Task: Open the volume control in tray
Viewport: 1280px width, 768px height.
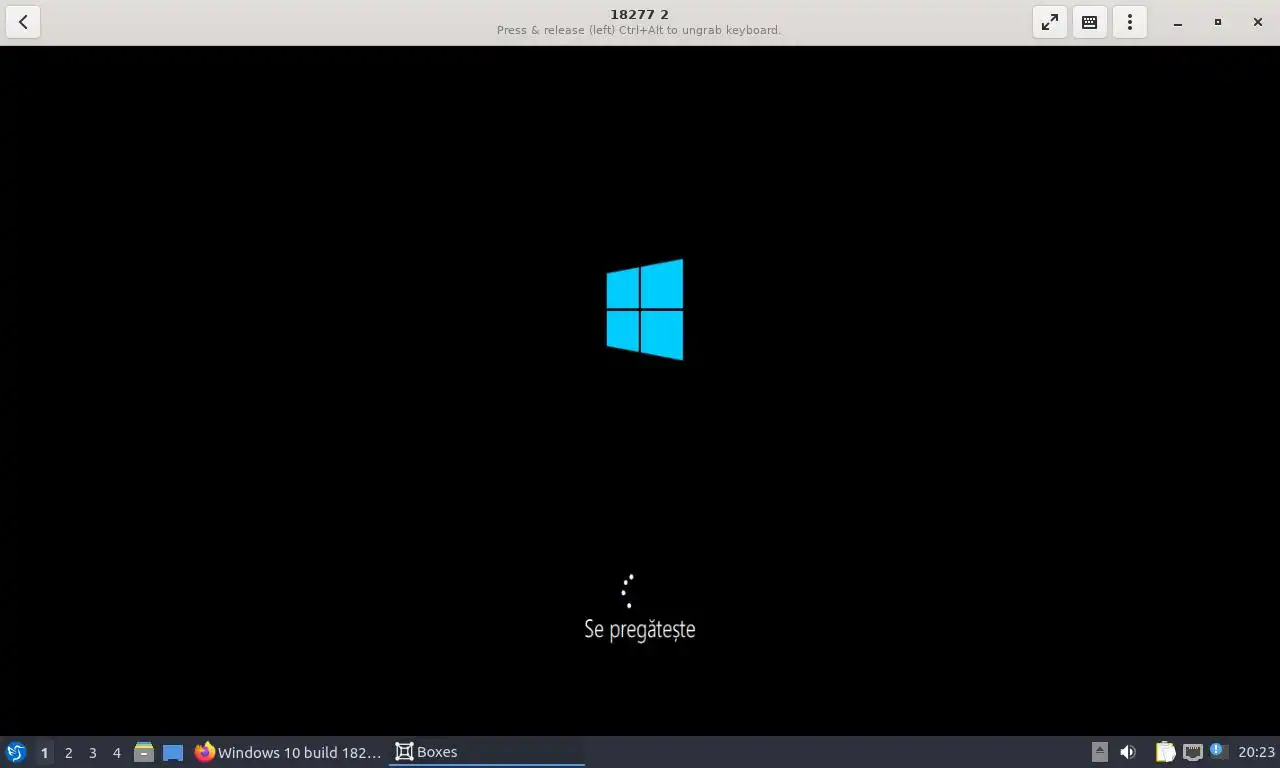Action: (x=1128, y=752)
